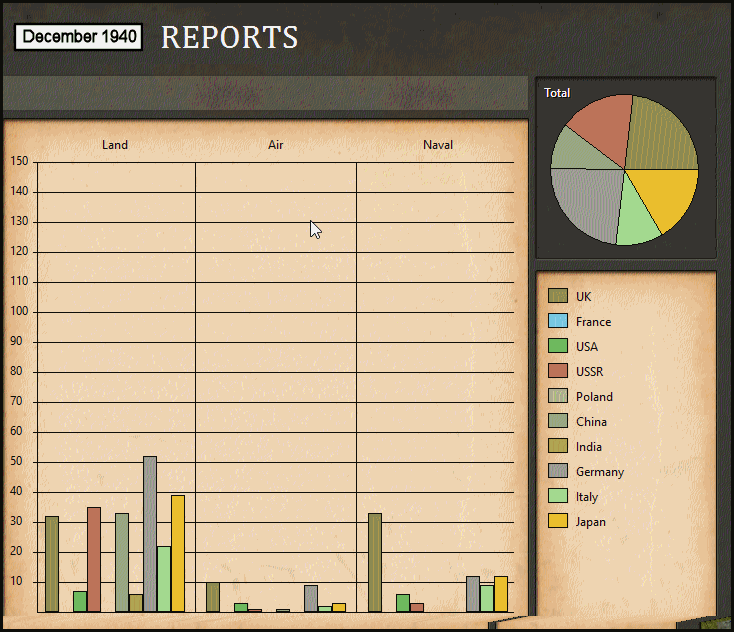Click the China legend label

click(591, 422)
